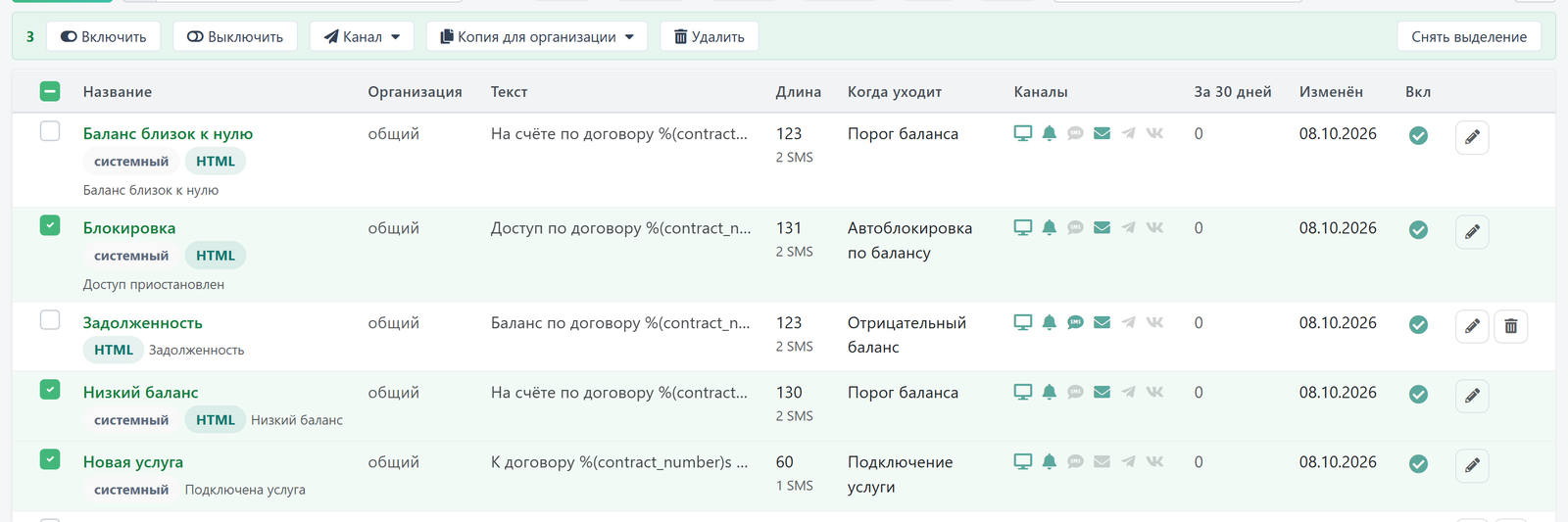
Task: Open the Баланс близок к нулю link
Action: coord(168,133)
